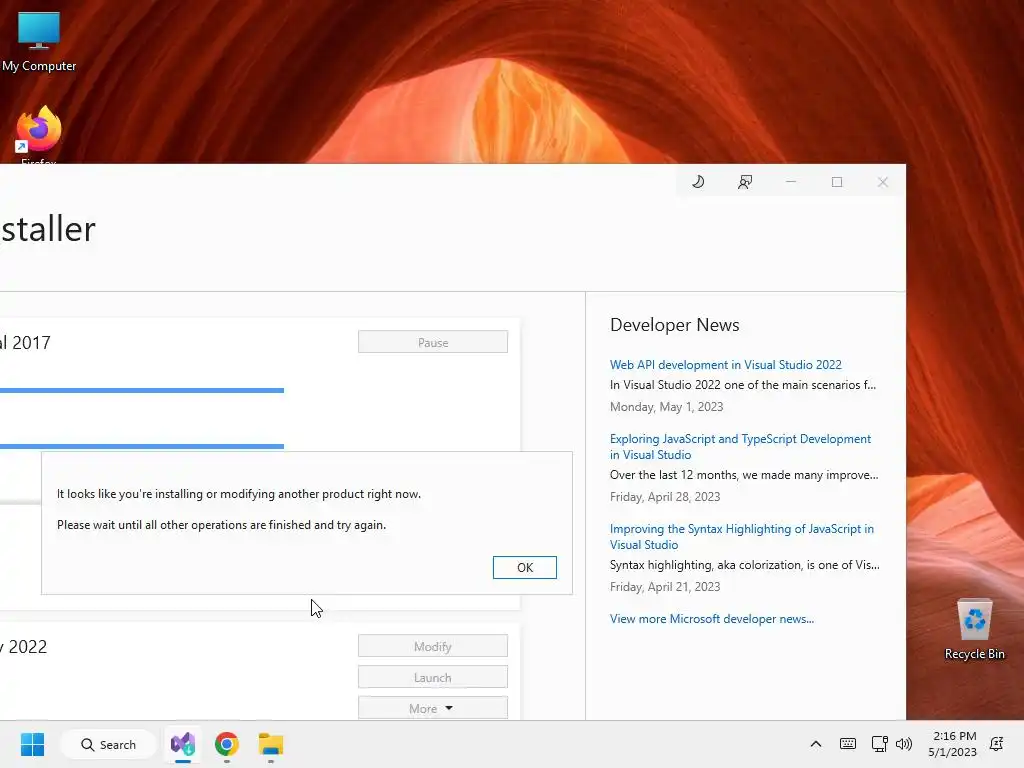The image size is (1024, 768).
Task: Open Visual Studio Installer taskbar icon
Action: pos(183,744)
